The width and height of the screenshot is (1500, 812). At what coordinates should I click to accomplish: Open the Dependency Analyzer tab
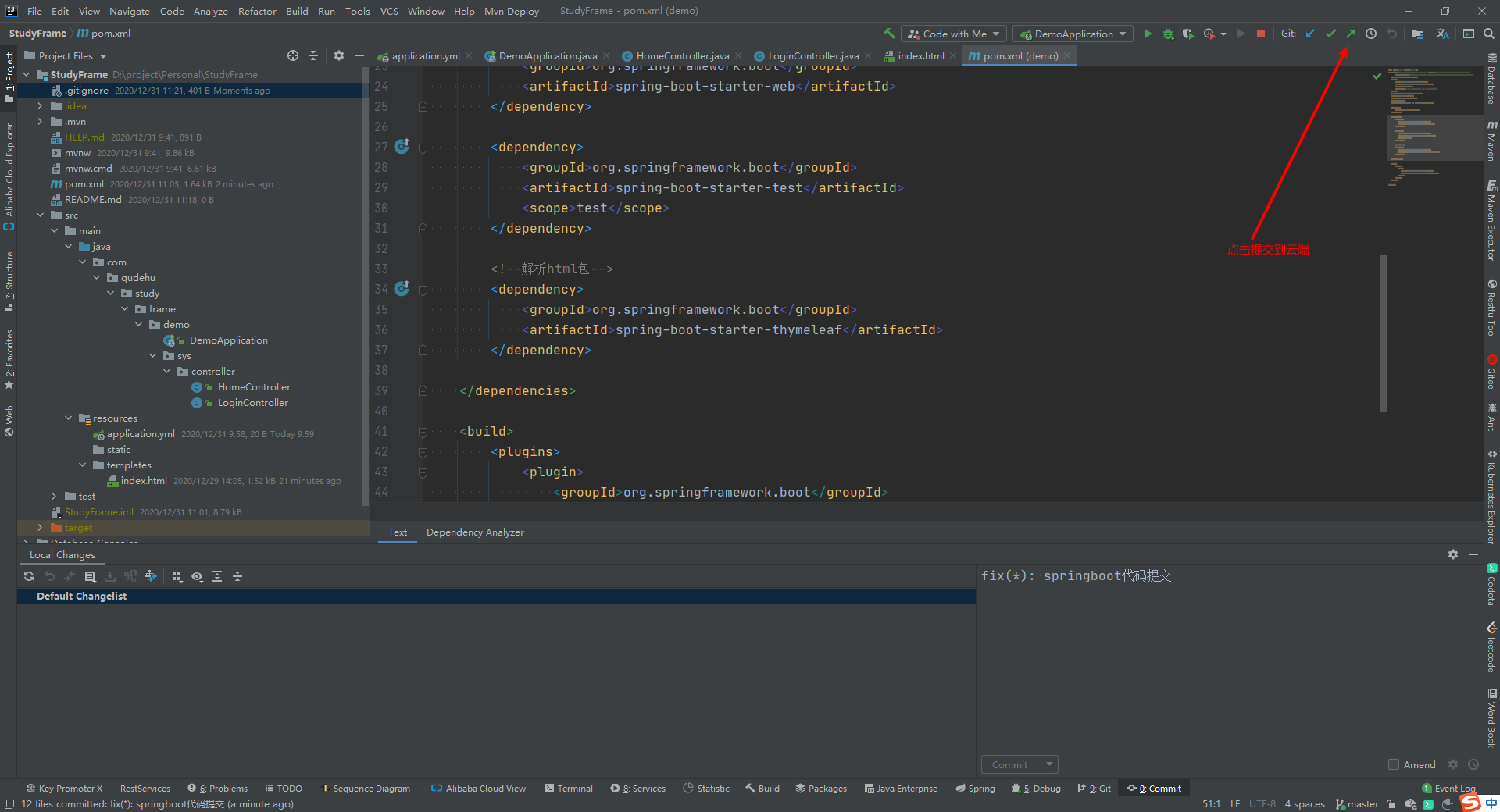(475, 532)
